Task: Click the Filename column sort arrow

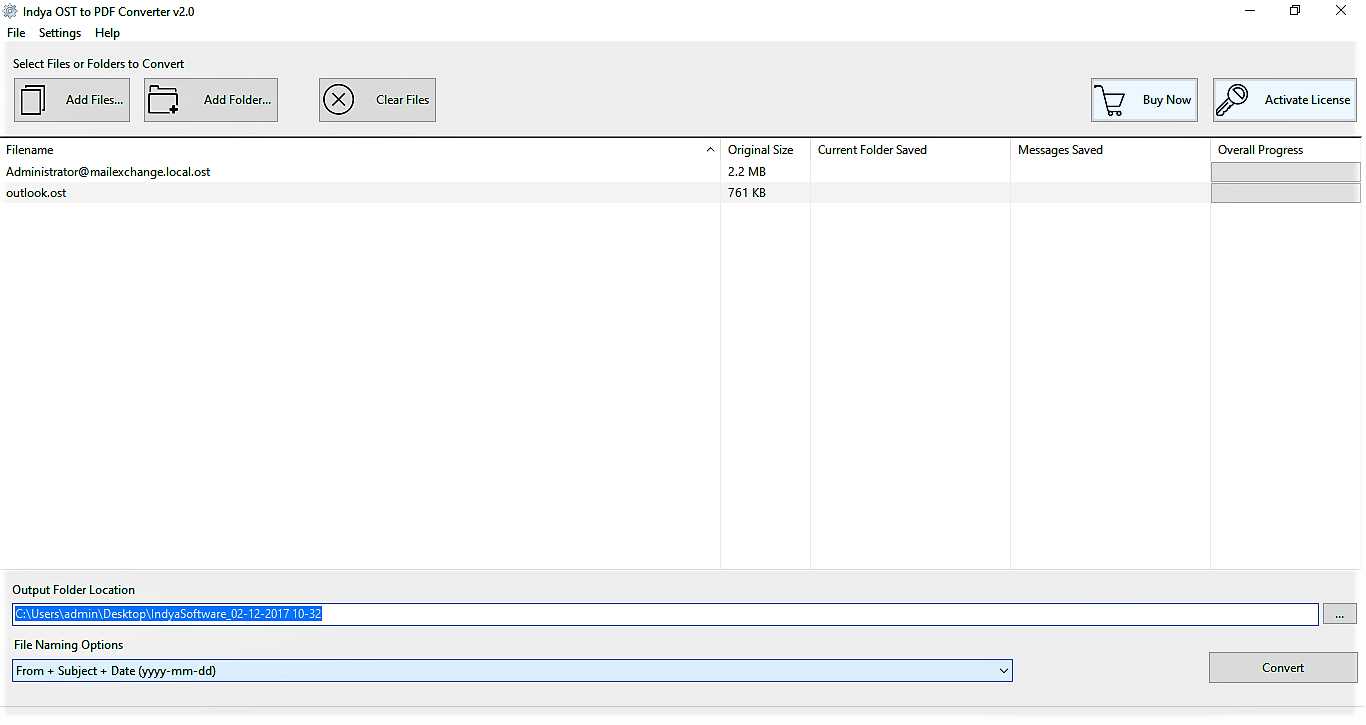Action: (710, 150)
